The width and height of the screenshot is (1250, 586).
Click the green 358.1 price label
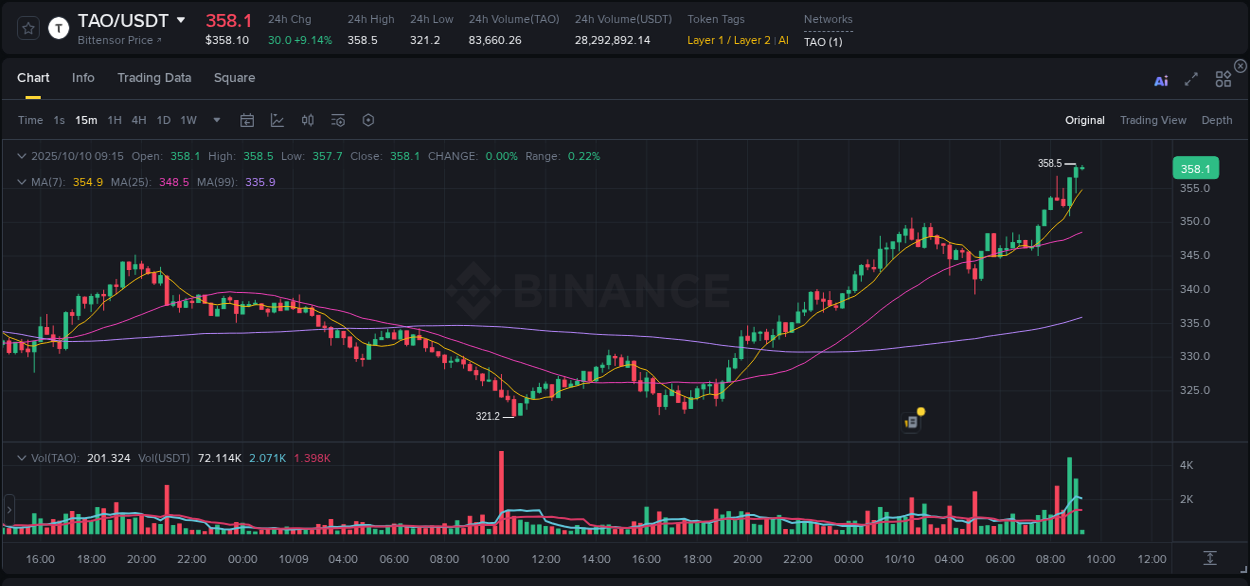[x=1195, y=168]
